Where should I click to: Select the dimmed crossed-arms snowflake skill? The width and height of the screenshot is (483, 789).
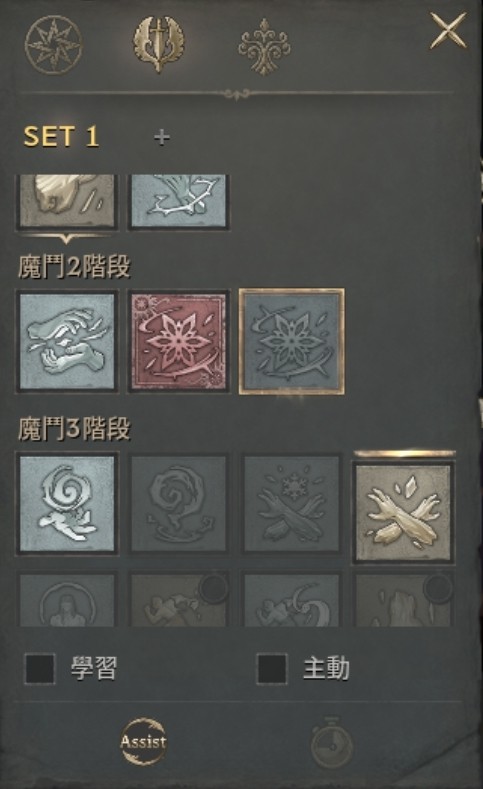click(x=291, y=504)
